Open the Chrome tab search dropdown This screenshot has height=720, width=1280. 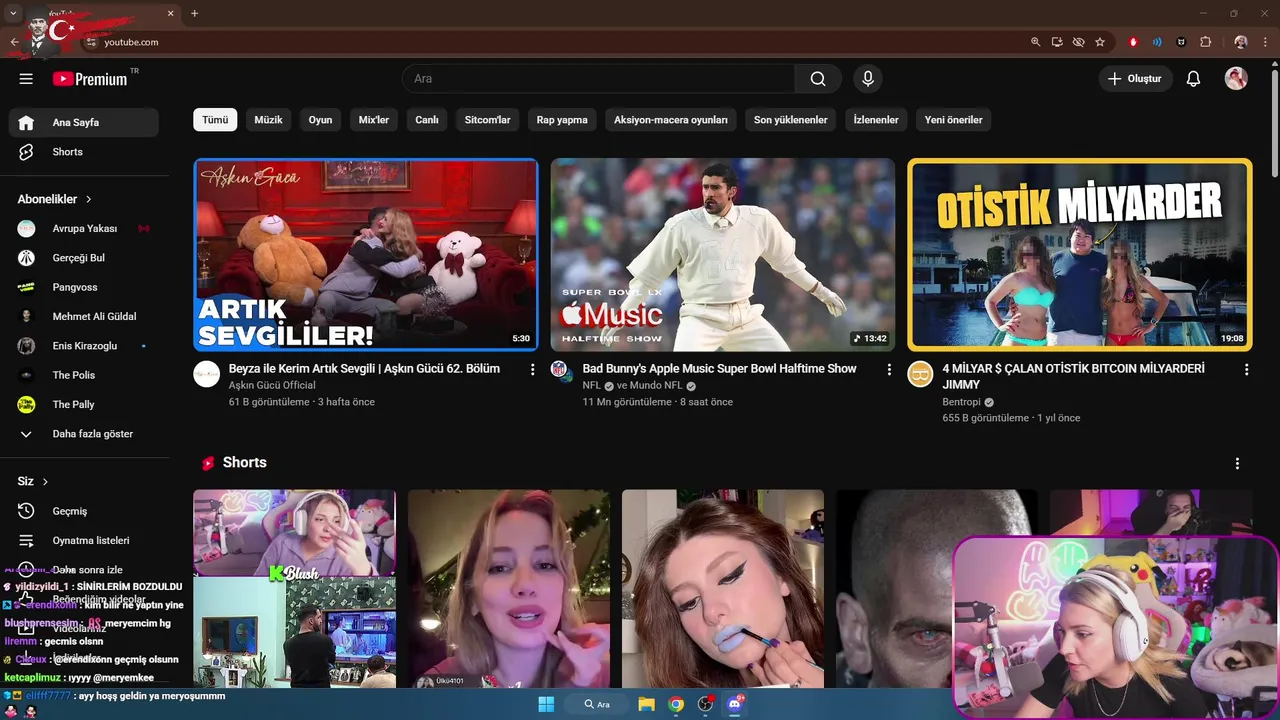click(x=13, y=13)
